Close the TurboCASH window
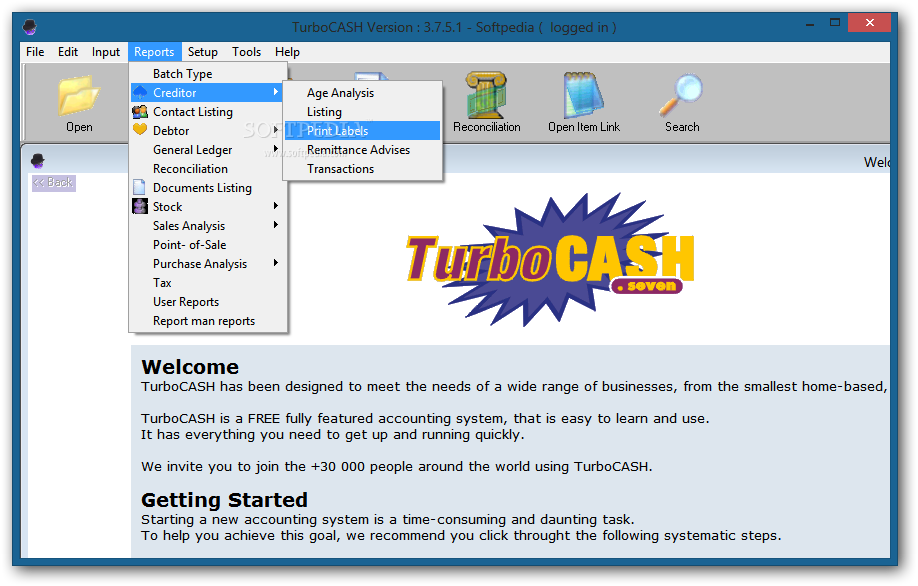Image resolution: width=918 pixels, height=586 pixels. click(x=869, y=23)
